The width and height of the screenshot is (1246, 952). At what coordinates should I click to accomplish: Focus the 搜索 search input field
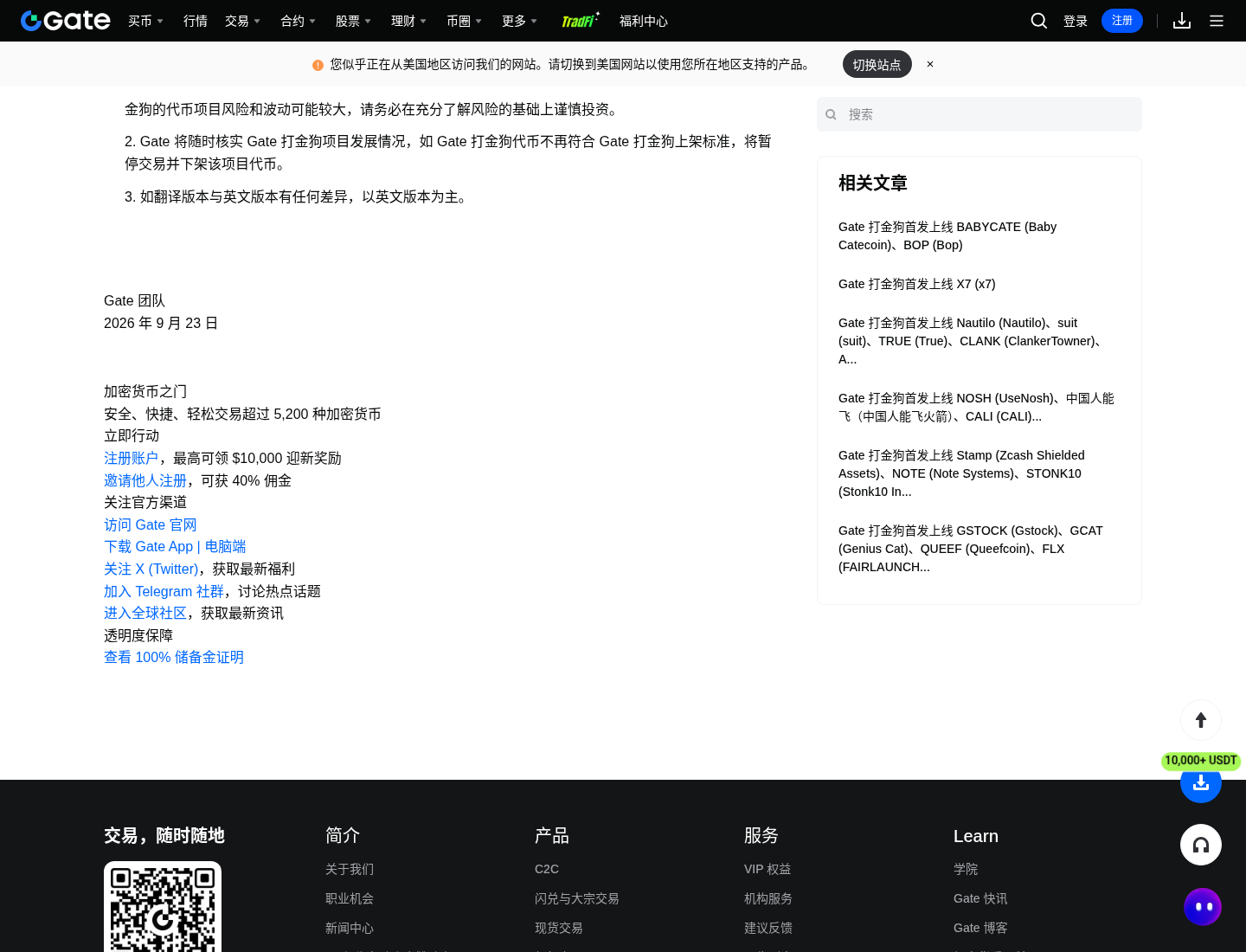click(979, 114)
